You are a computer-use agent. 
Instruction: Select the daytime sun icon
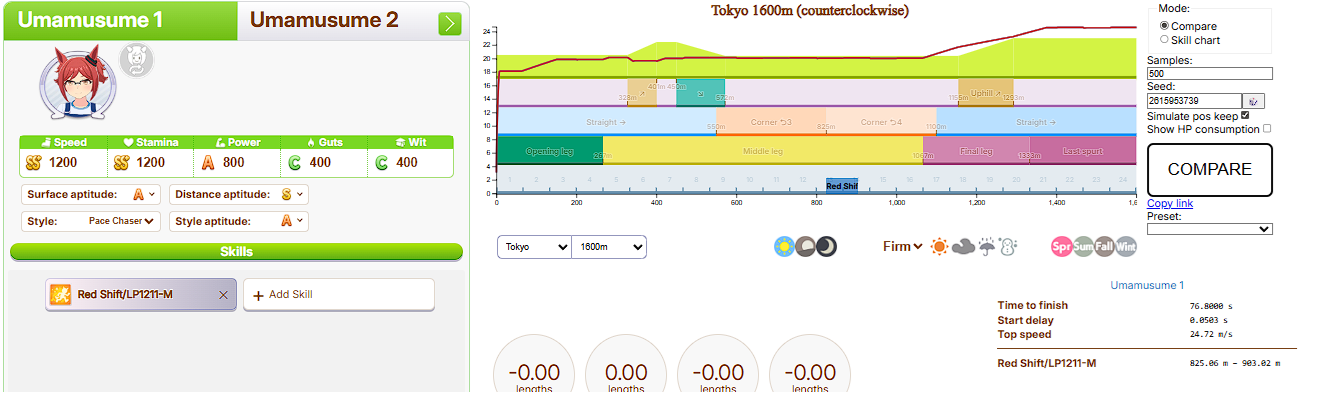click(785, 246)
